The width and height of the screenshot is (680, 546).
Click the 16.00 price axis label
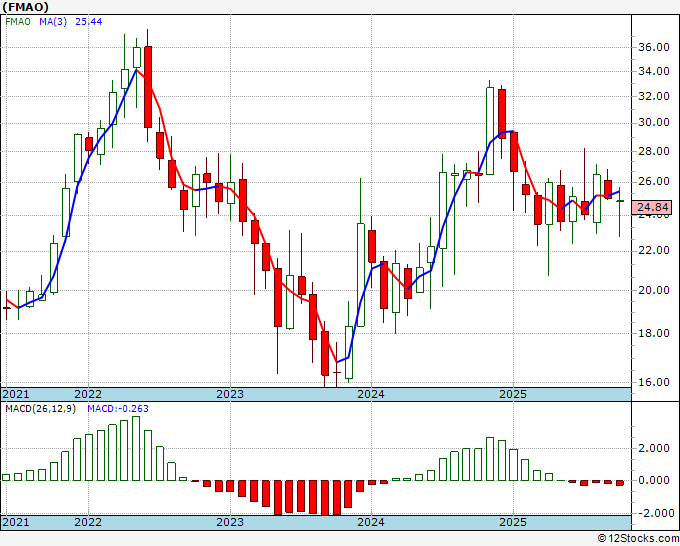pos(653,382)
